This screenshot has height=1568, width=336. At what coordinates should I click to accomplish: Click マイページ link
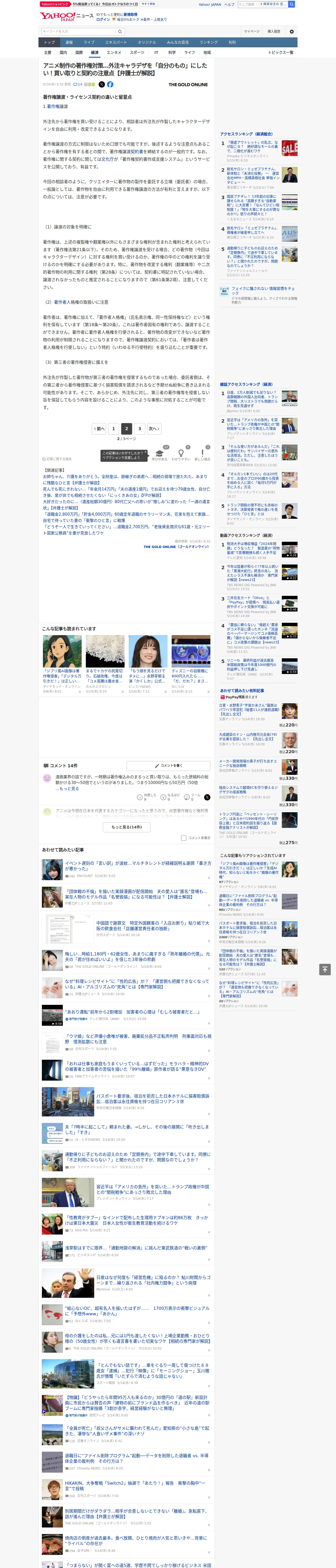pos(252,31)
